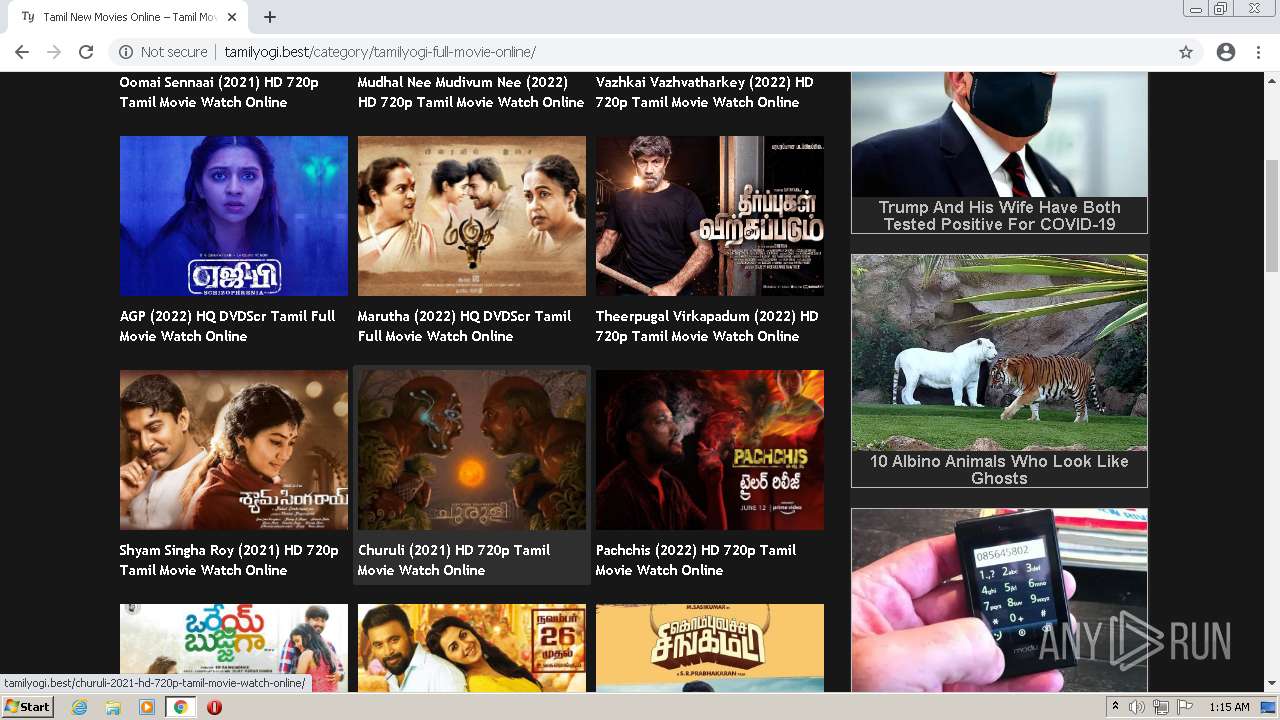Open the Pachchis (2022) poster thumbnail
This screenshot has width=1280, height=720.
pos(710,450)
